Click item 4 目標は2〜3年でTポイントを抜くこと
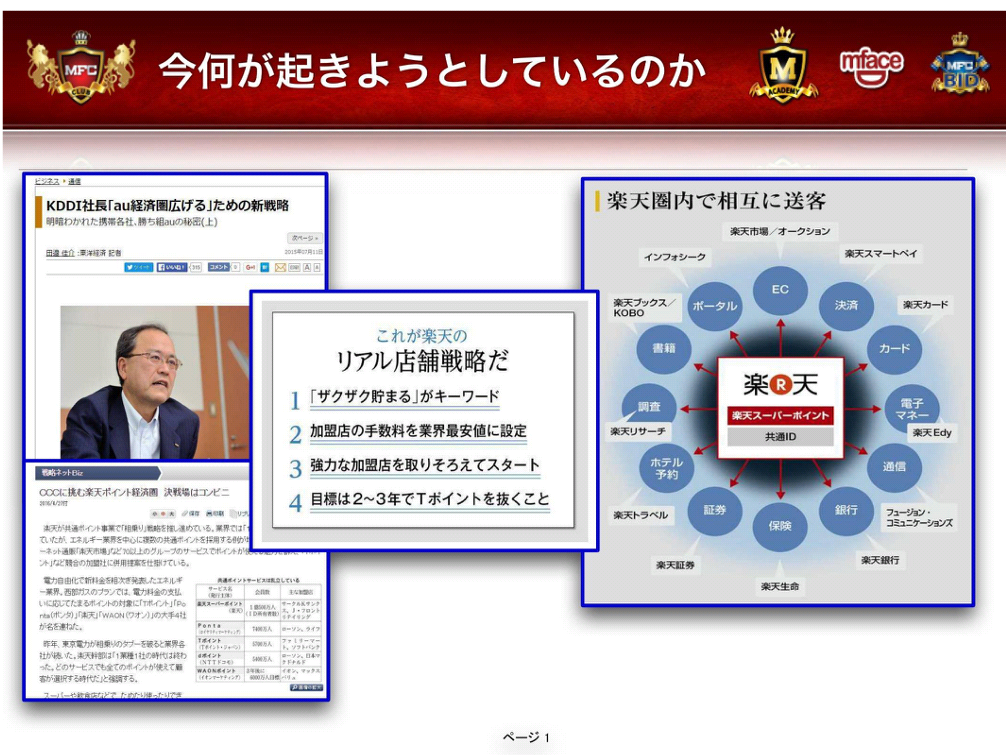The width and height of the screenshot is (1006, 755). click(430, 499)
